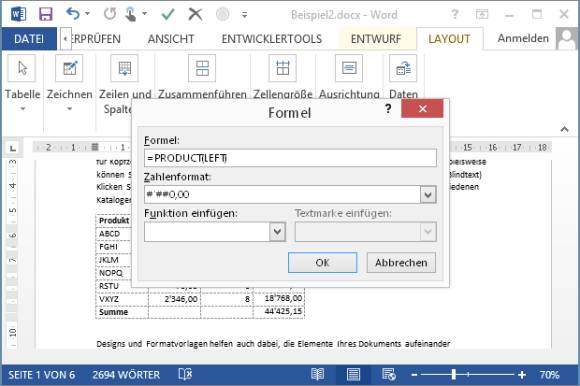Switch to Read Mode view in status bar
Viewport: 580px width, 386px height.
[x=317, y=375]
